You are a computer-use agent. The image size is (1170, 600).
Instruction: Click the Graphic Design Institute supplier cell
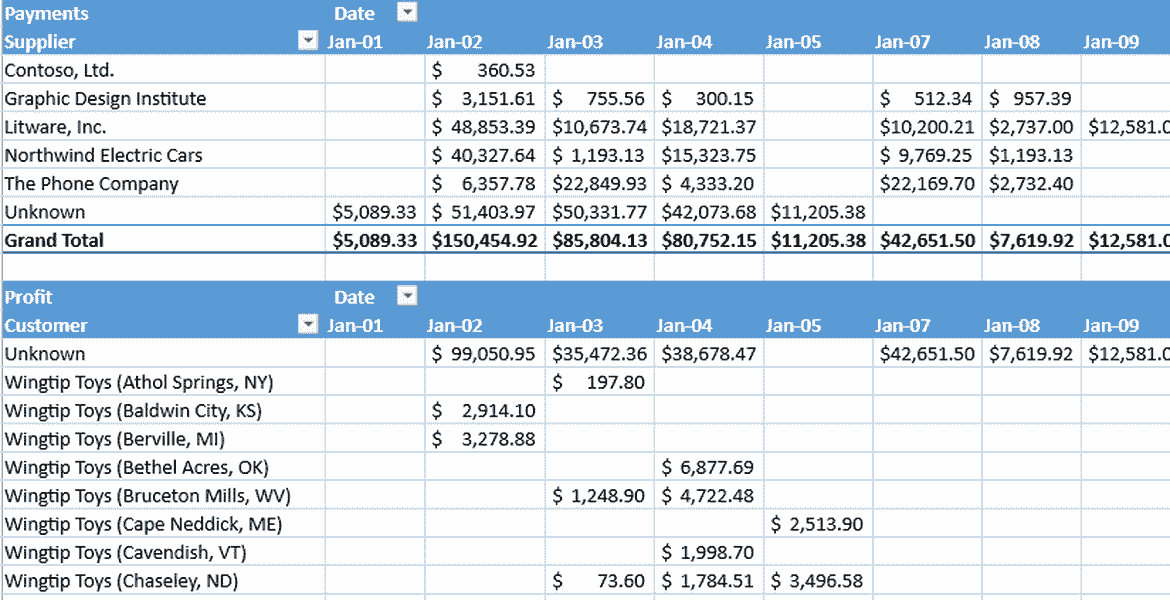click(x=105, y=98)
